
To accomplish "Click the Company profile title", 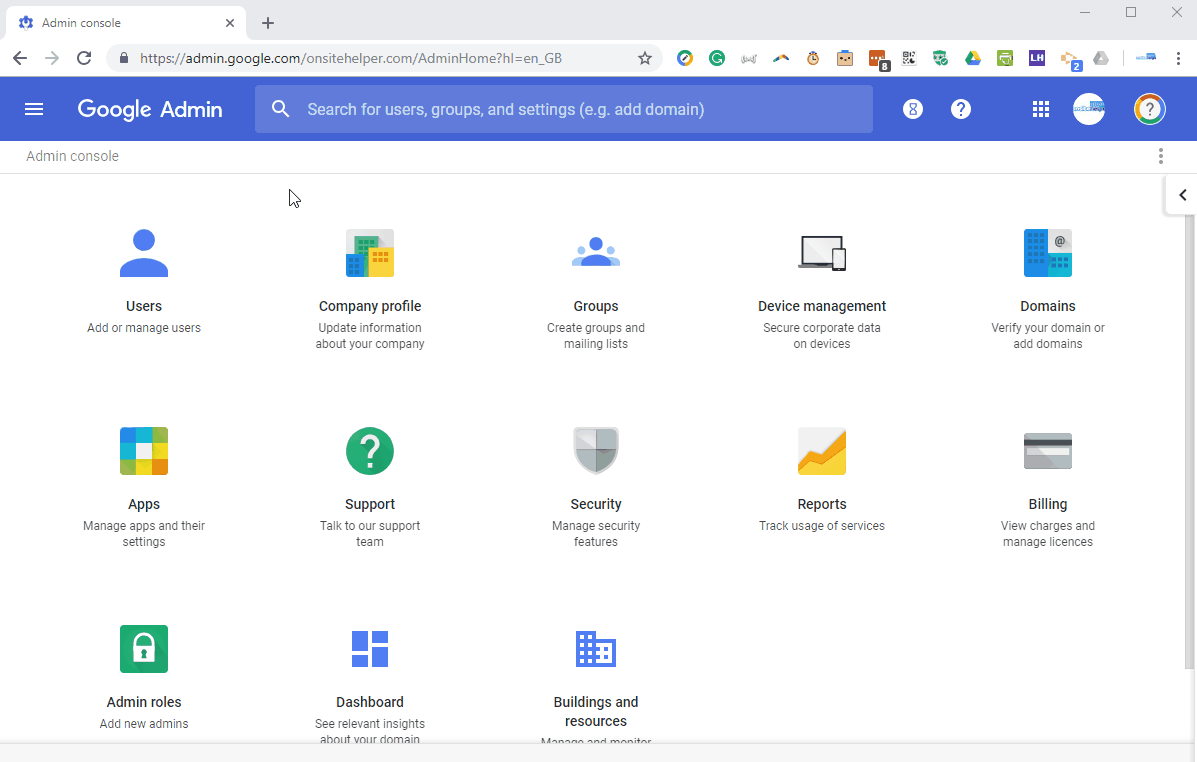I will pos(369,306).
